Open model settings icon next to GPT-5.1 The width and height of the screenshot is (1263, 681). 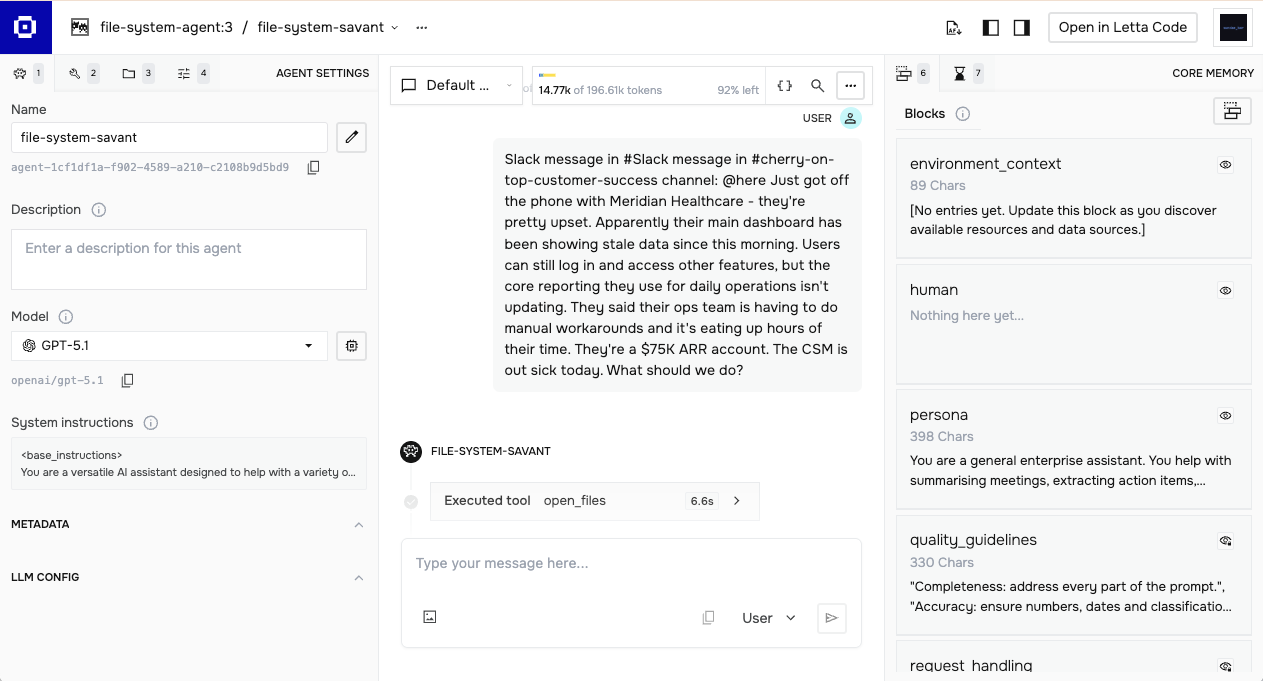coord(351,346)
